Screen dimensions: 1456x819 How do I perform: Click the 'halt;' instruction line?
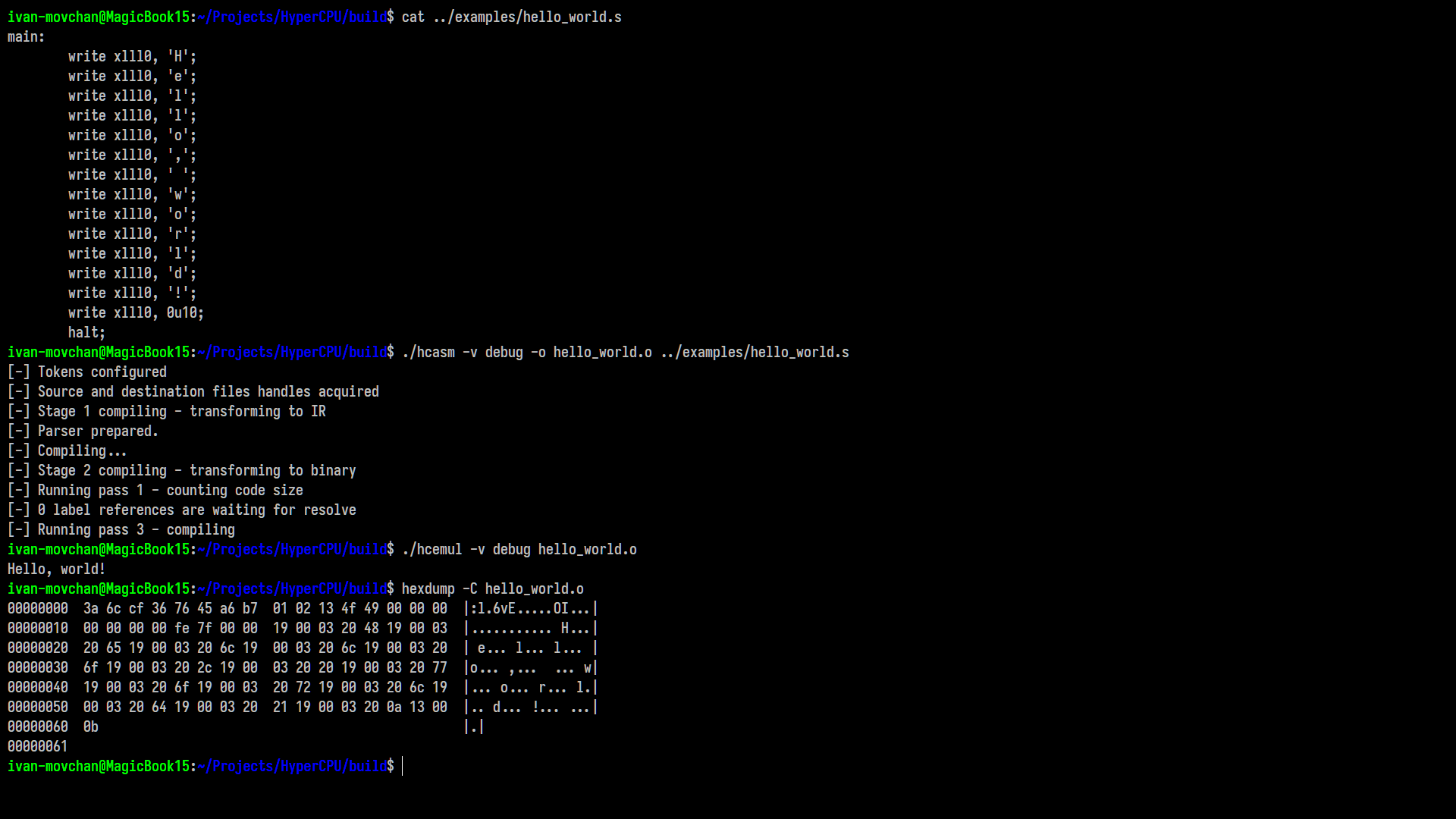tap(86, 332)
